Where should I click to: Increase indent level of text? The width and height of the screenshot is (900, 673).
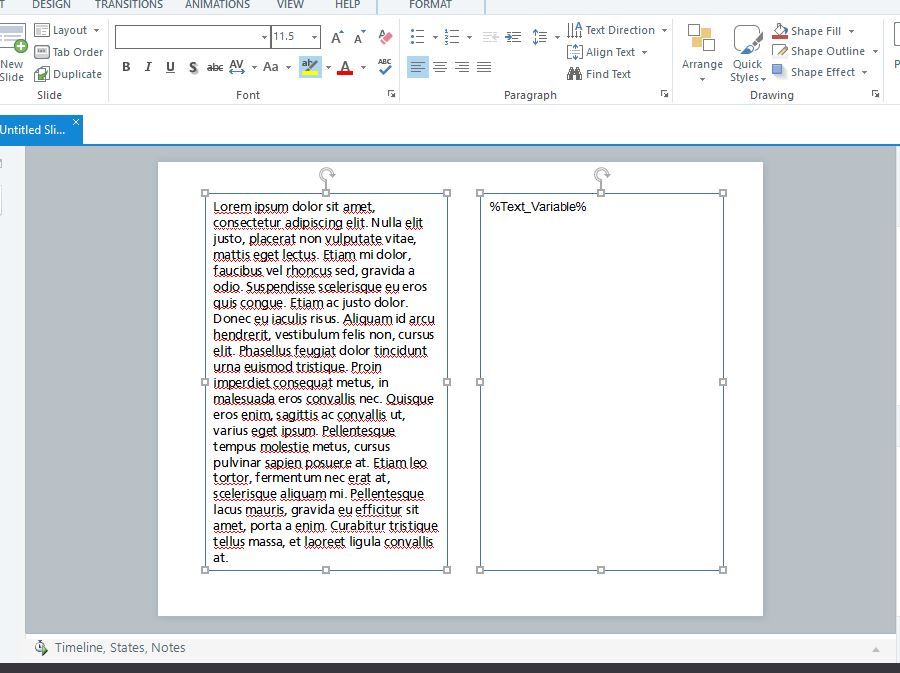click(513, 37)
